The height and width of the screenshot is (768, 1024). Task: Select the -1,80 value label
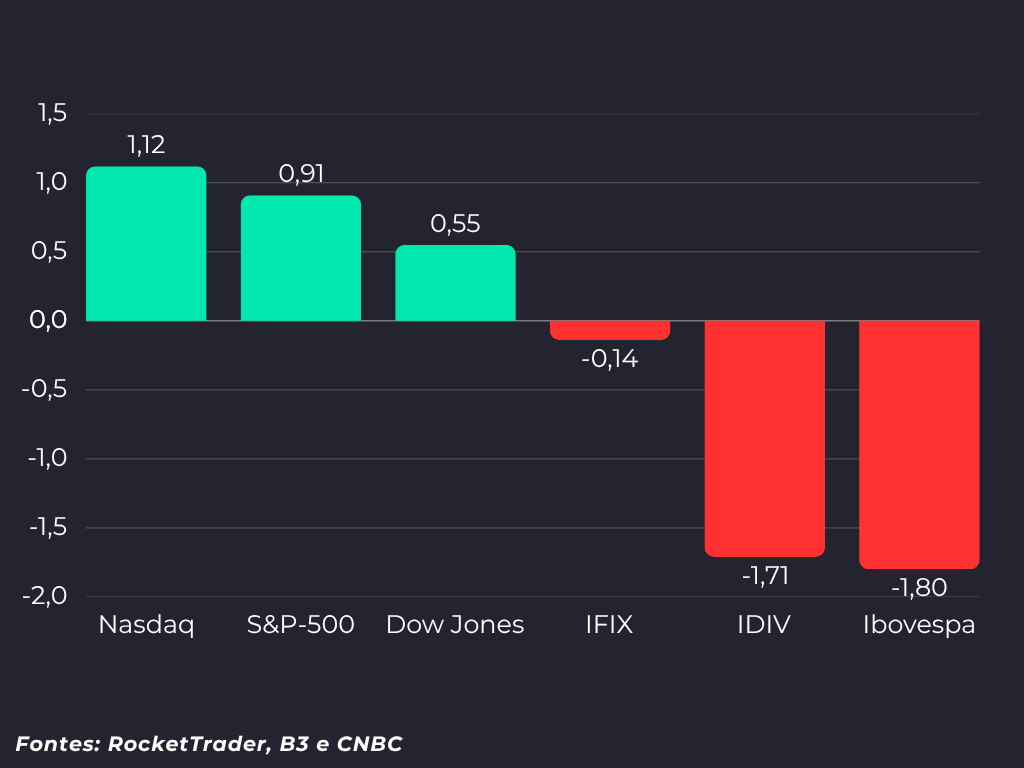pos(920,588)
